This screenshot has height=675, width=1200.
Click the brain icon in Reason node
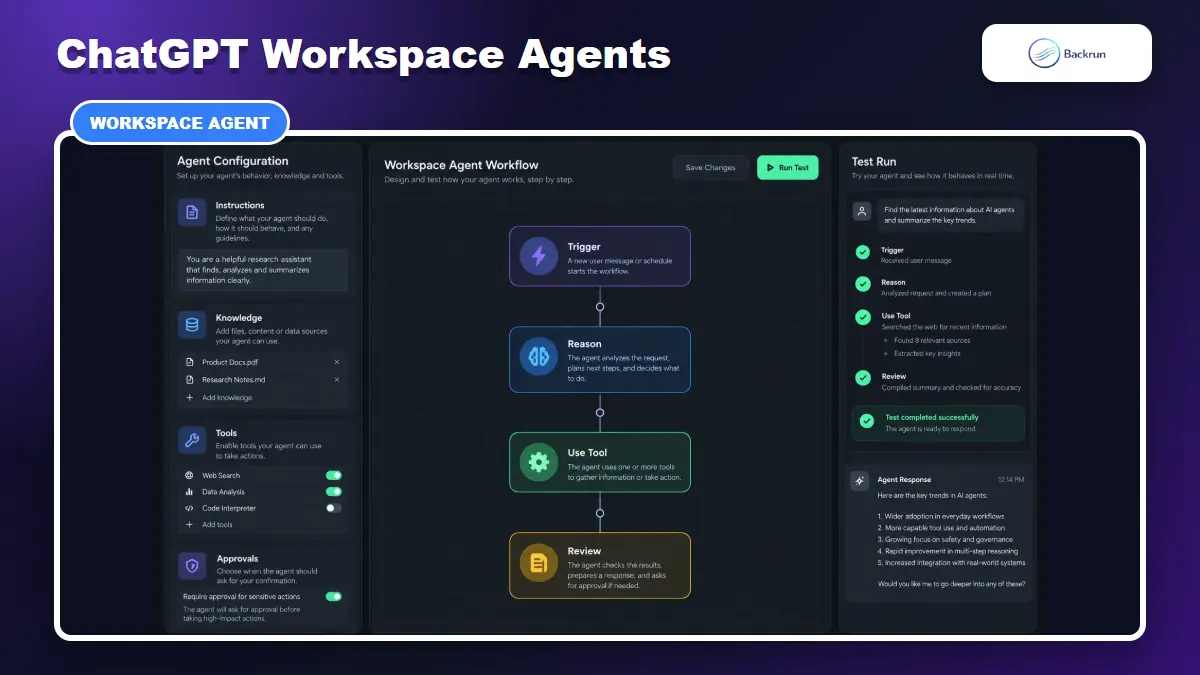[x=539, y=357]
